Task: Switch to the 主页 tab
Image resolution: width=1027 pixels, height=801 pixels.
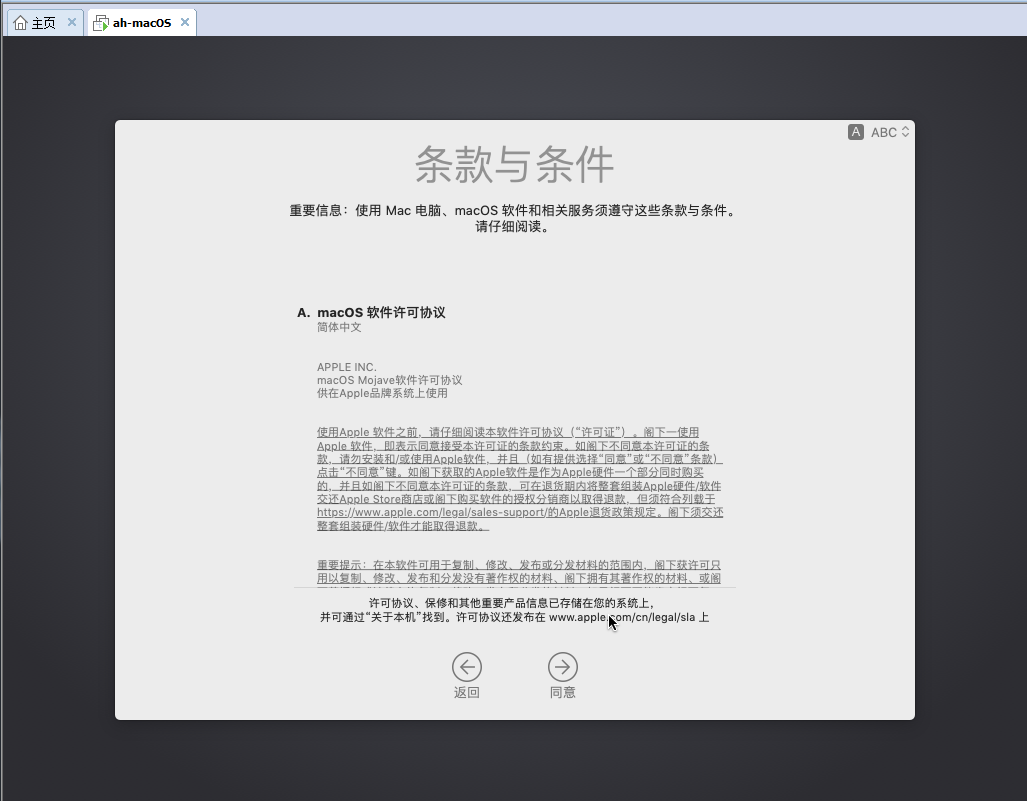Action: 44,23
